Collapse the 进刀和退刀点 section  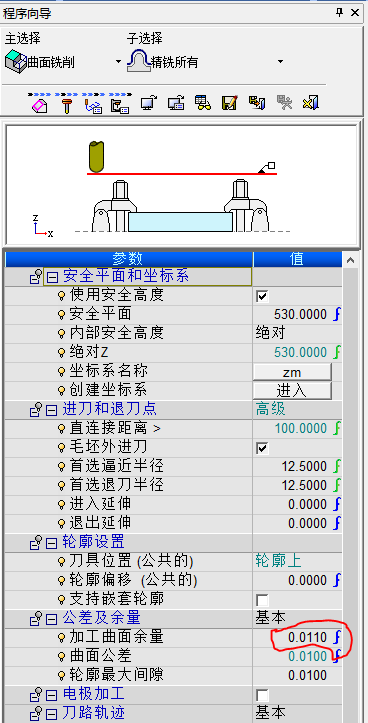pyautogui.click(x=52, y=410)
